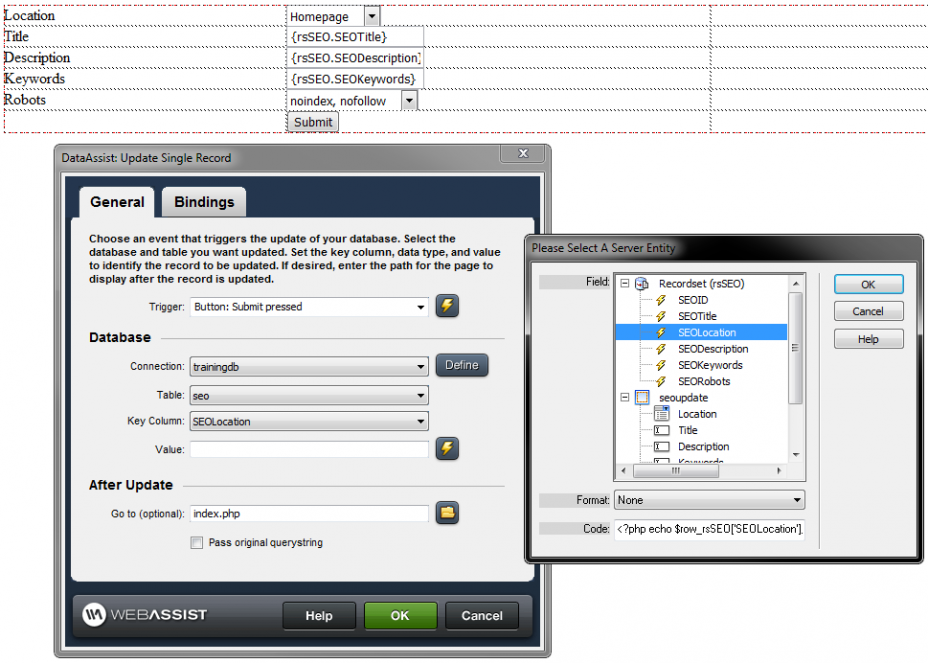This screenshot has height=663, width=928.
Task: Click lightning icon beside SEOID field
Action: coord(661,300)
